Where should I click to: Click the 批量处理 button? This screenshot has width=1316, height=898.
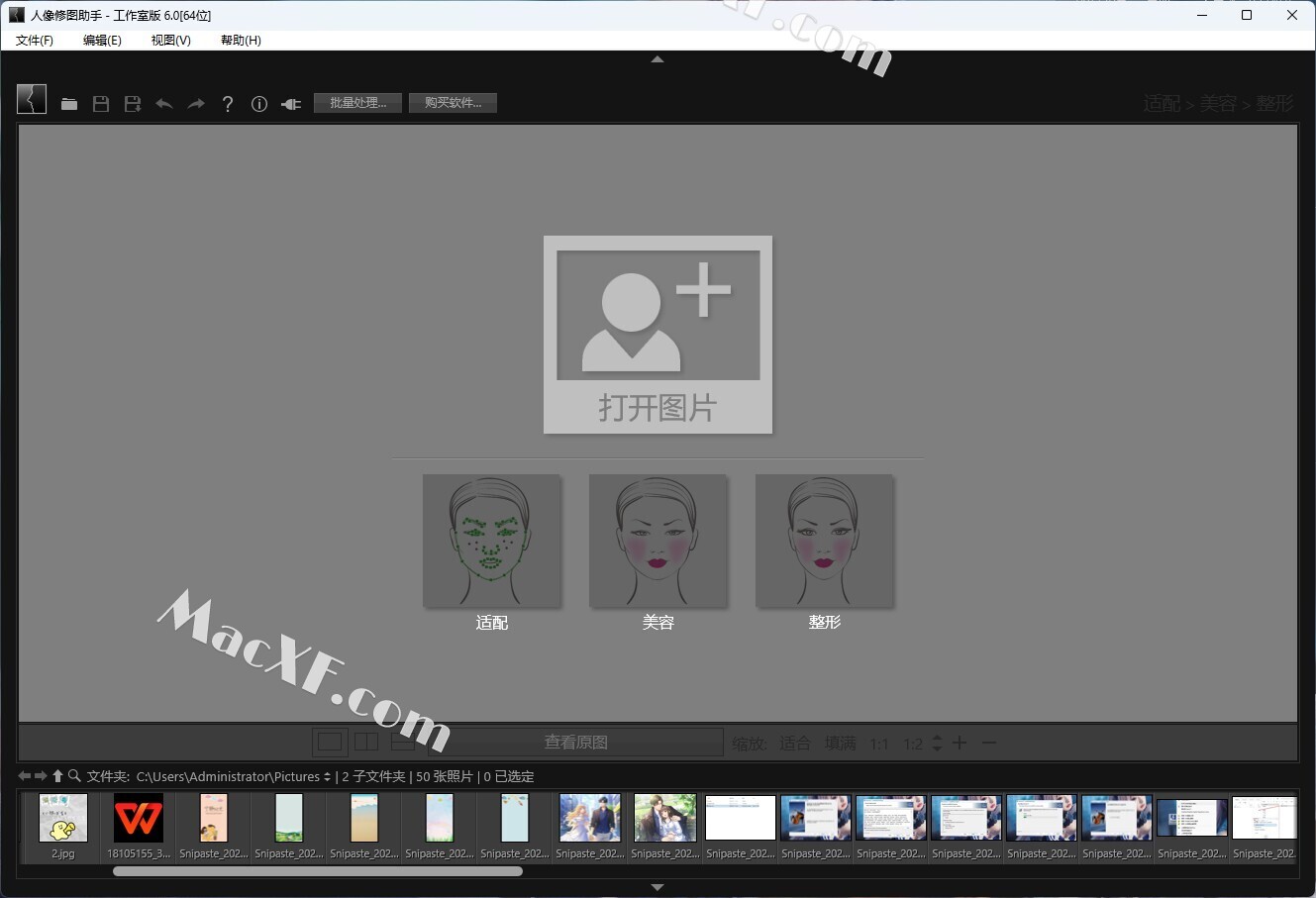(x=357, y=103)
